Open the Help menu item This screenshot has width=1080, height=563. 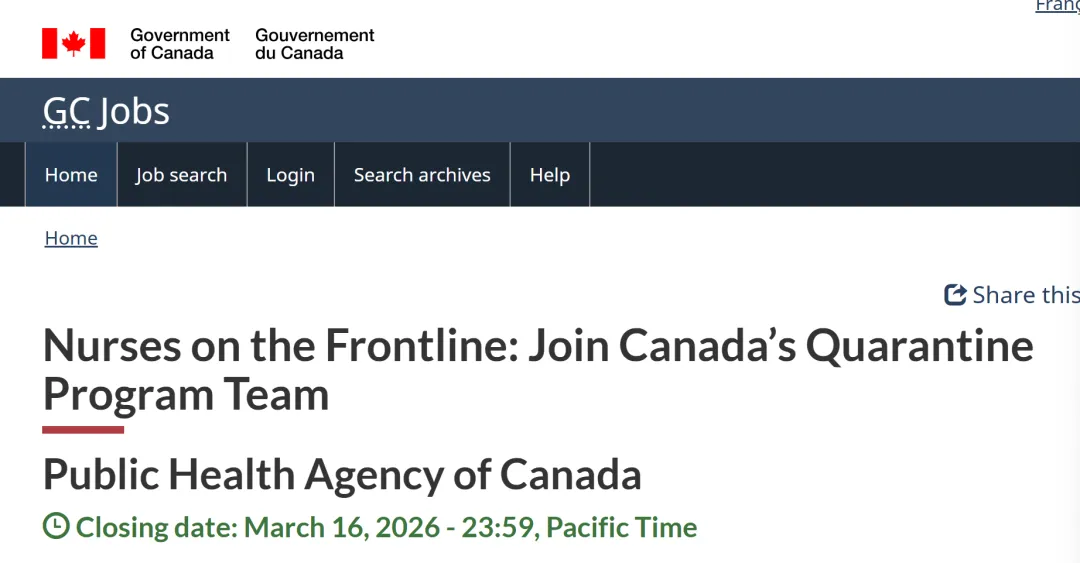[549, 175]
